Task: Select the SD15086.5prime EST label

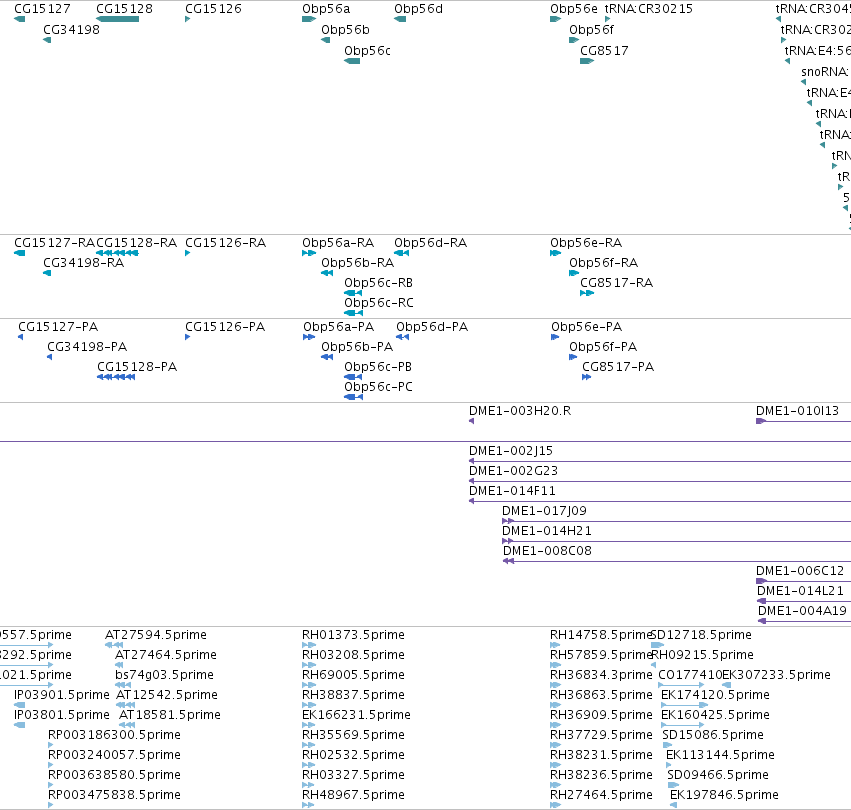Action: point(713,735)
